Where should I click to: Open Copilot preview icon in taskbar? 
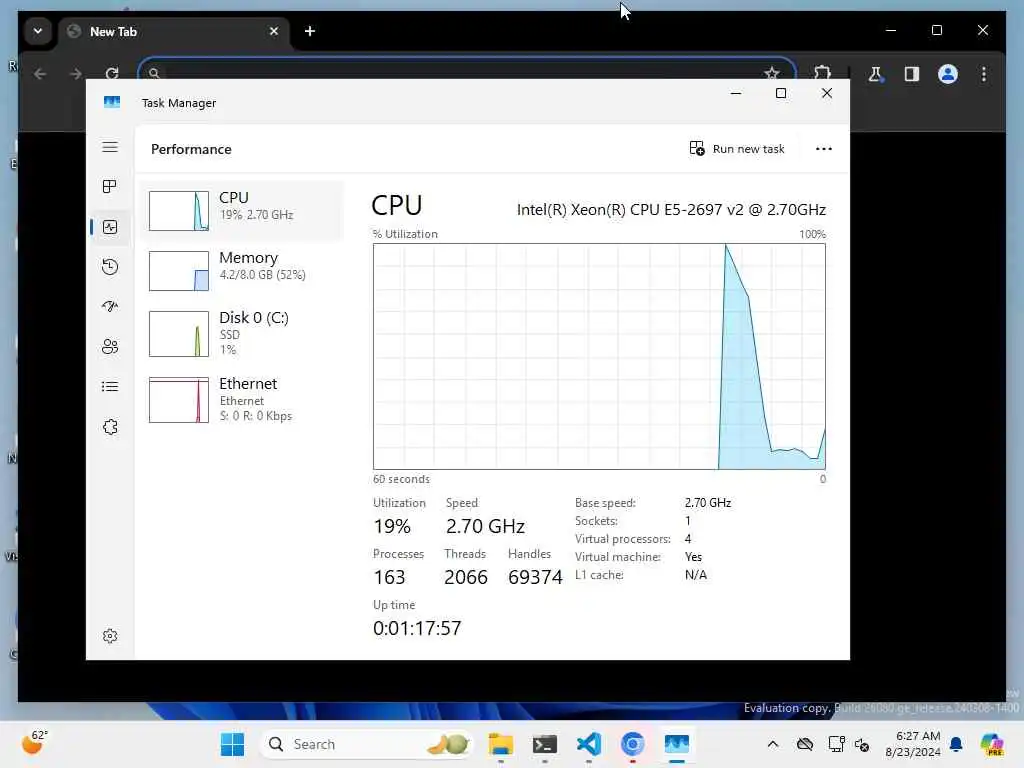[992, 744]
